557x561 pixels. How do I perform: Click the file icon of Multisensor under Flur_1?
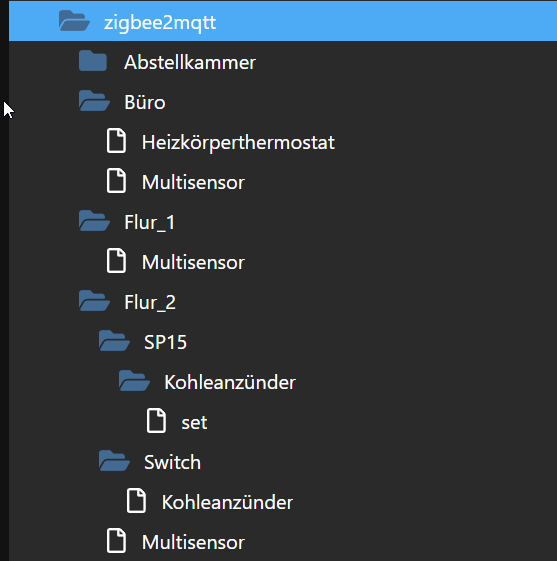click(x=116, y=261)
